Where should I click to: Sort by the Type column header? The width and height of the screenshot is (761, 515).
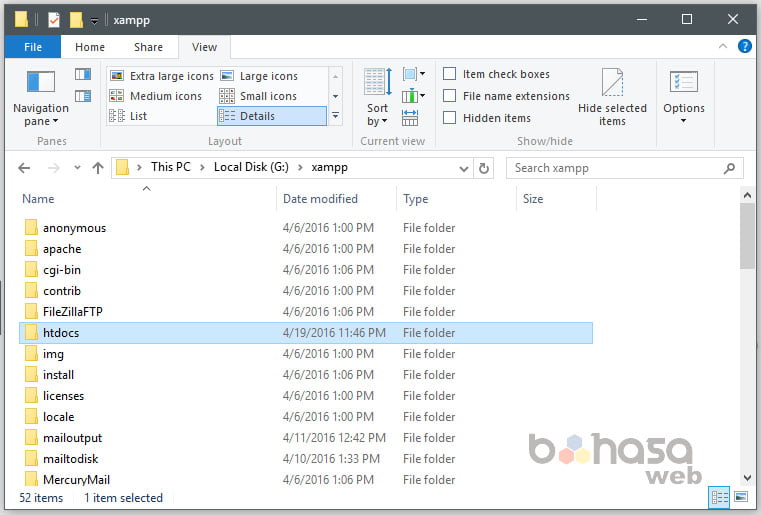[x=456, y=199]
